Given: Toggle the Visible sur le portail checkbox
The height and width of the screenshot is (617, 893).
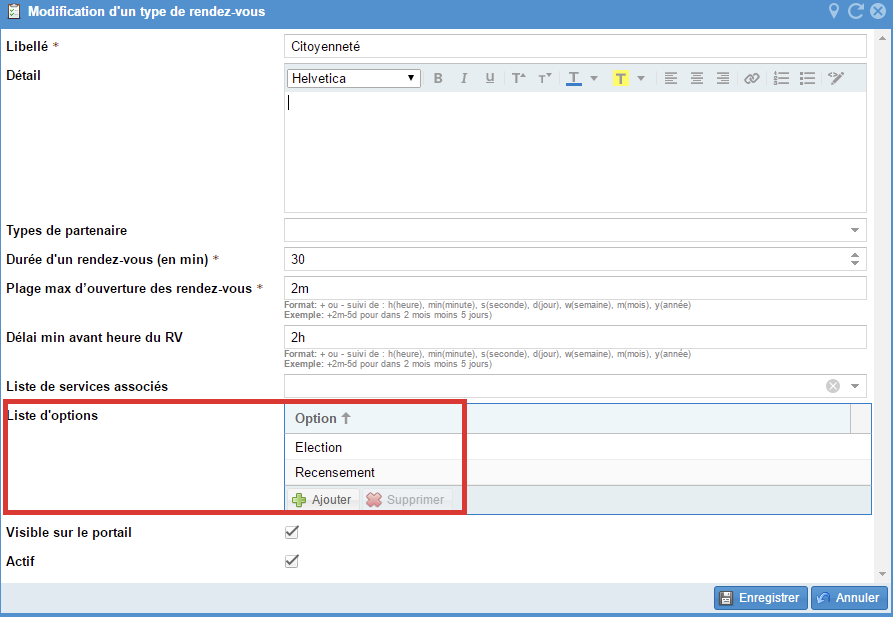Looking at the screenshot, I should pyautogui.click(x=292, y=532).
